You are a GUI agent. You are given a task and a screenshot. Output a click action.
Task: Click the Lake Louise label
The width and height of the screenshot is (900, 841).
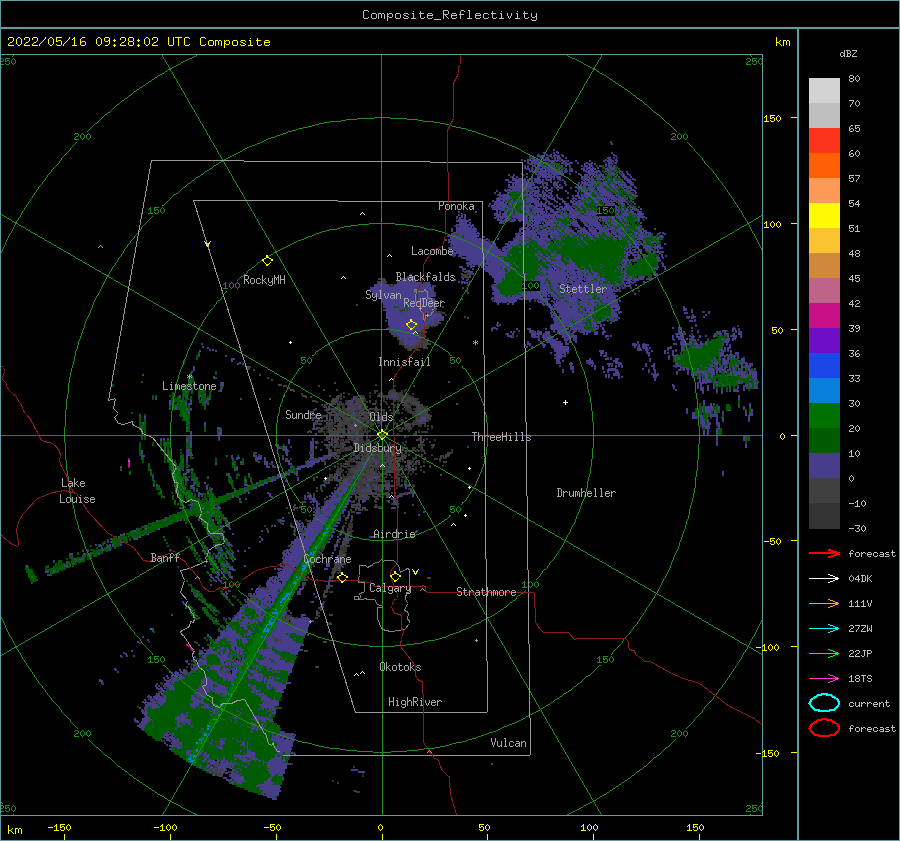(x=77, y=491)
